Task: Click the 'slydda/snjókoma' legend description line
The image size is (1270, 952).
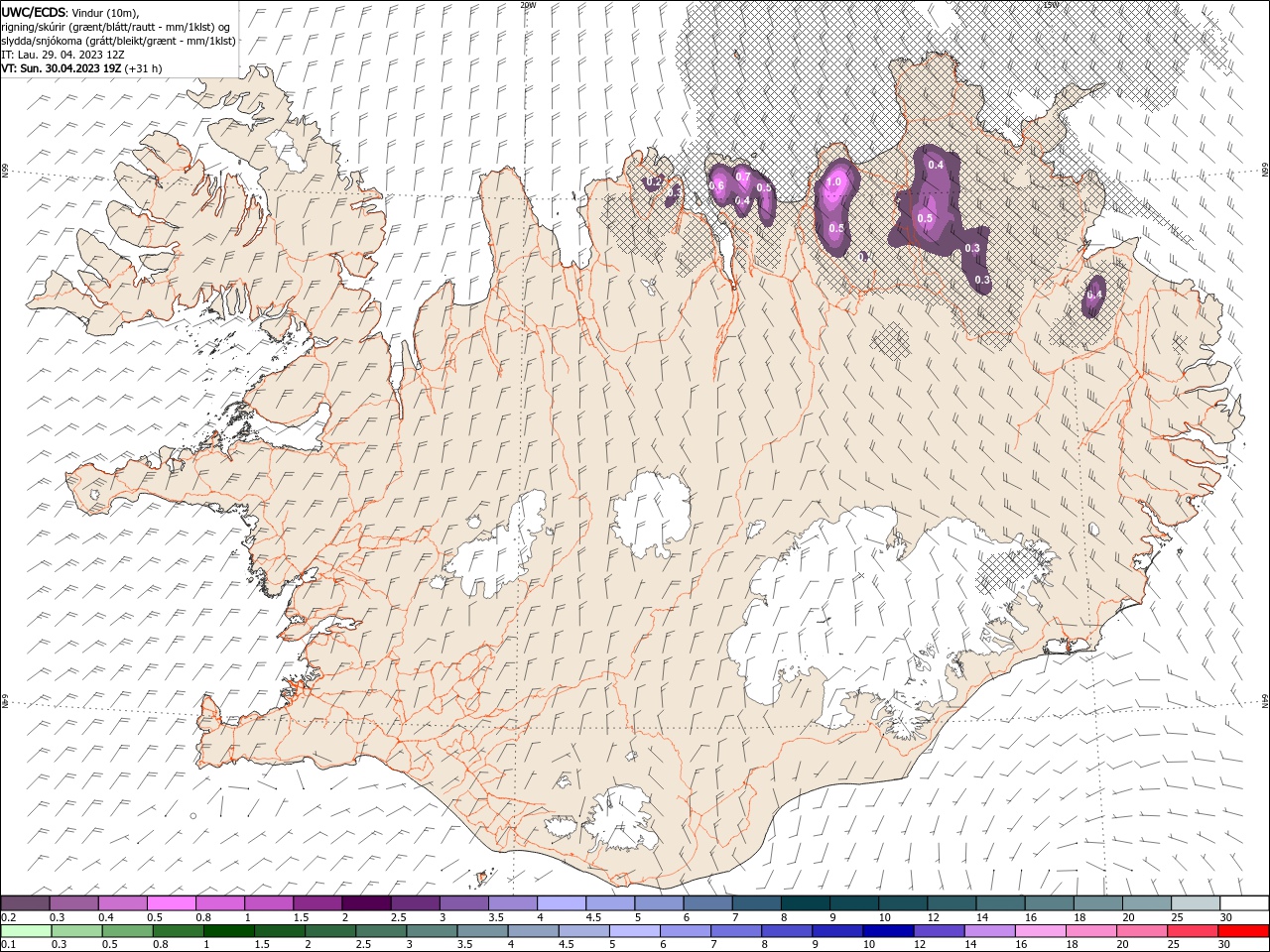Action: click(118, 41)
